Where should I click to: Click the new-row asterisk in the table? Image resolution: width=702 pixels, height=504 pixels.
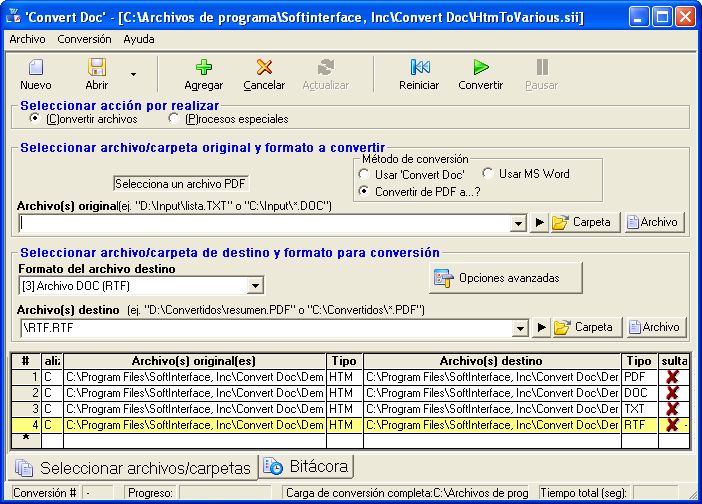[26, 439]
